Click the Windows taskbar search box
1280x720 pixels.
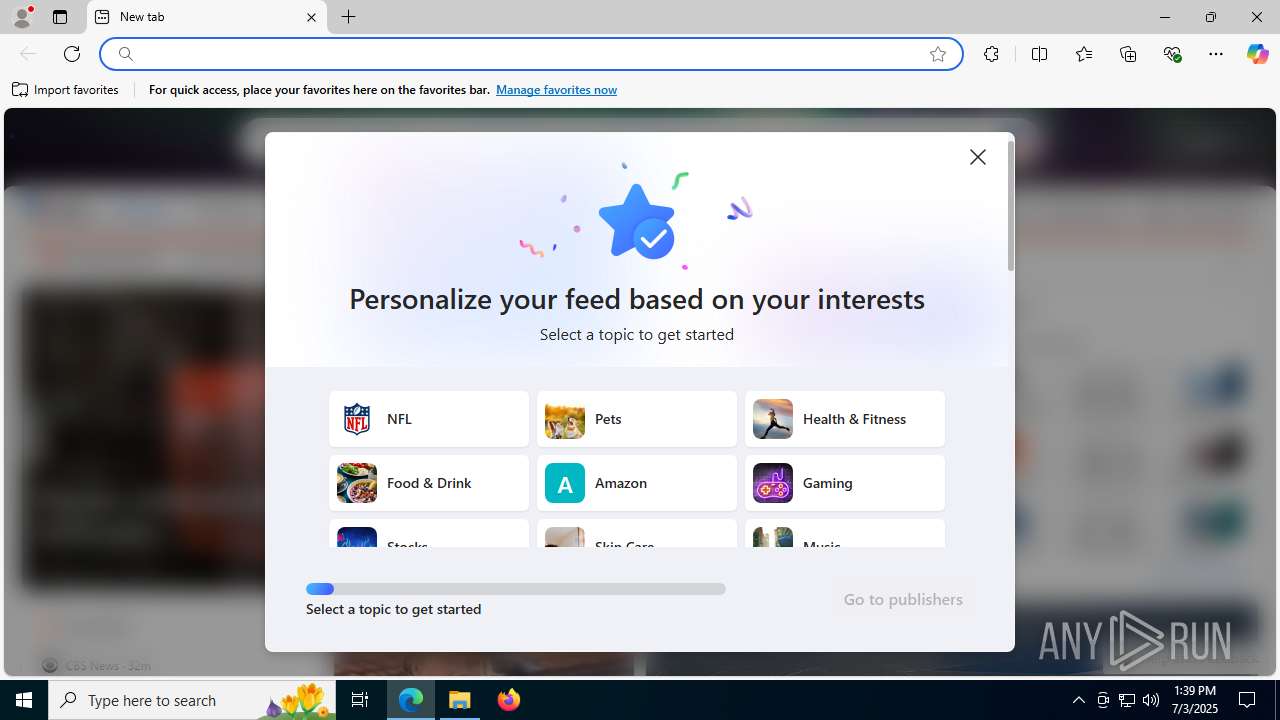(x=192, y=700)
